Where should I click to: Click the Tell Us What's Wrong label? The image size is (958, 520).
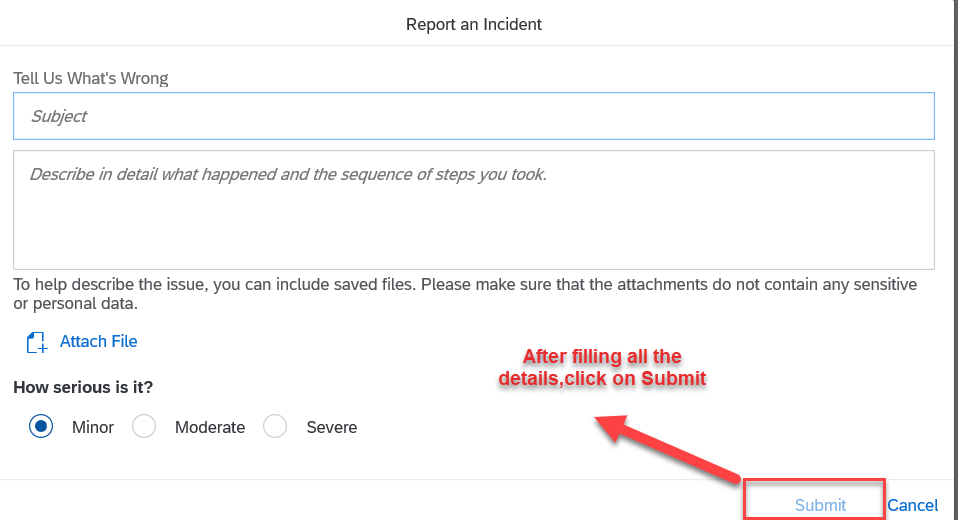(91, 78)
